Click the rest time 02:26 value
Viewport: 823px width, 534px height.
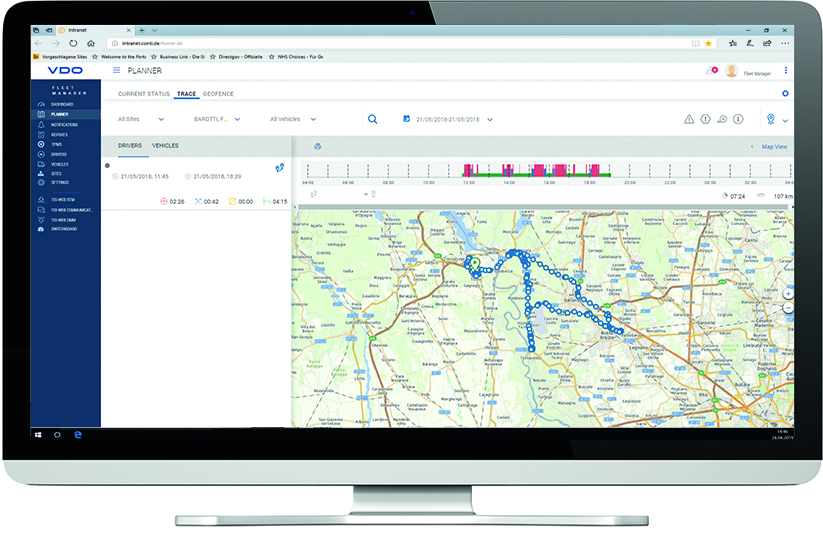[177, 202]
